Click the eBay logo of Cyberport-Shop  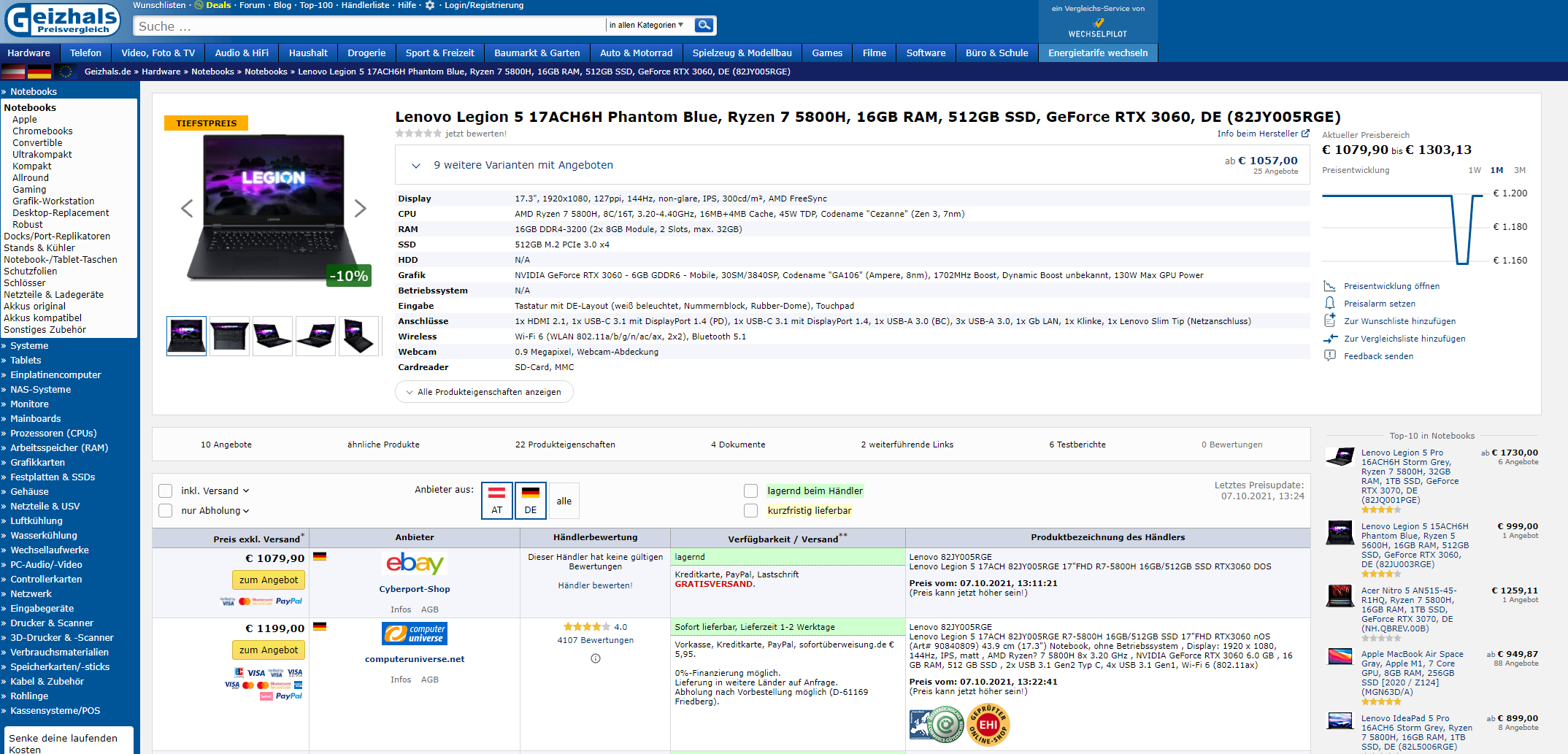415,563
